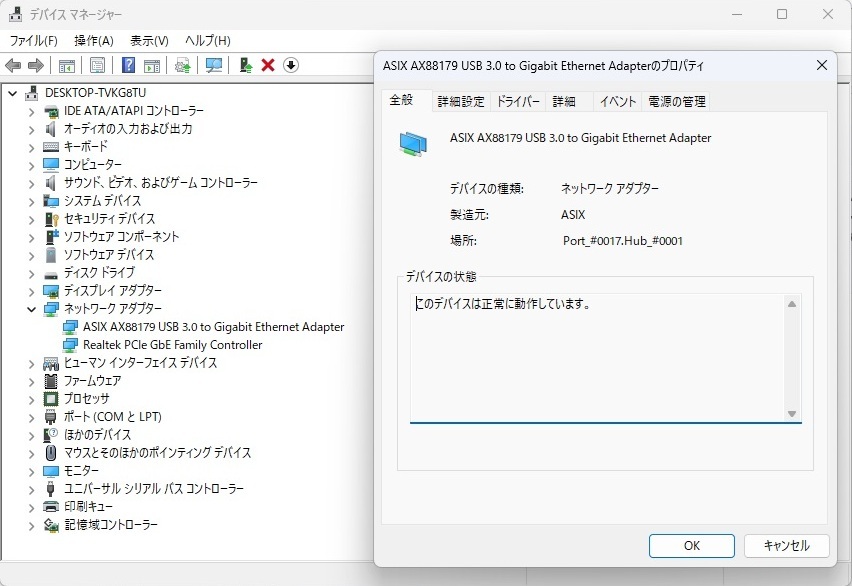This screenshot has width=852, height=586.
Task: Expand the ポート (COM と LPT) node
Action: (32, 417)
